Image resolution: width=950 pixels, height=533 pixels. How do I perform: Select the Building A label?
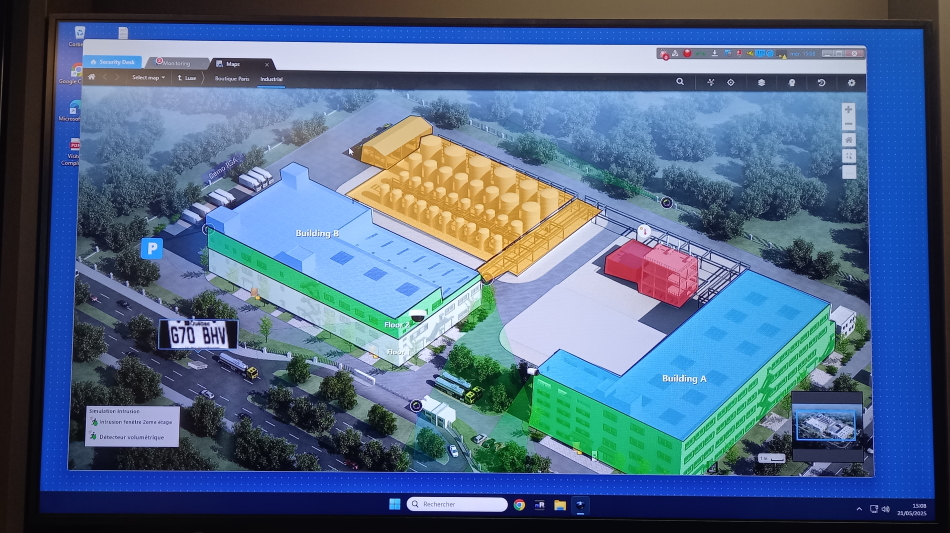click(x=684, y=379)
